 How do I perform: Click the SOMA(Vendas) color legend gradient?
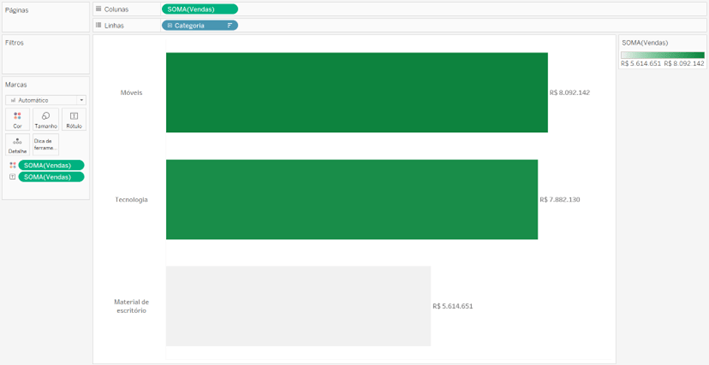pyautogui.click(x=662, y=55)
